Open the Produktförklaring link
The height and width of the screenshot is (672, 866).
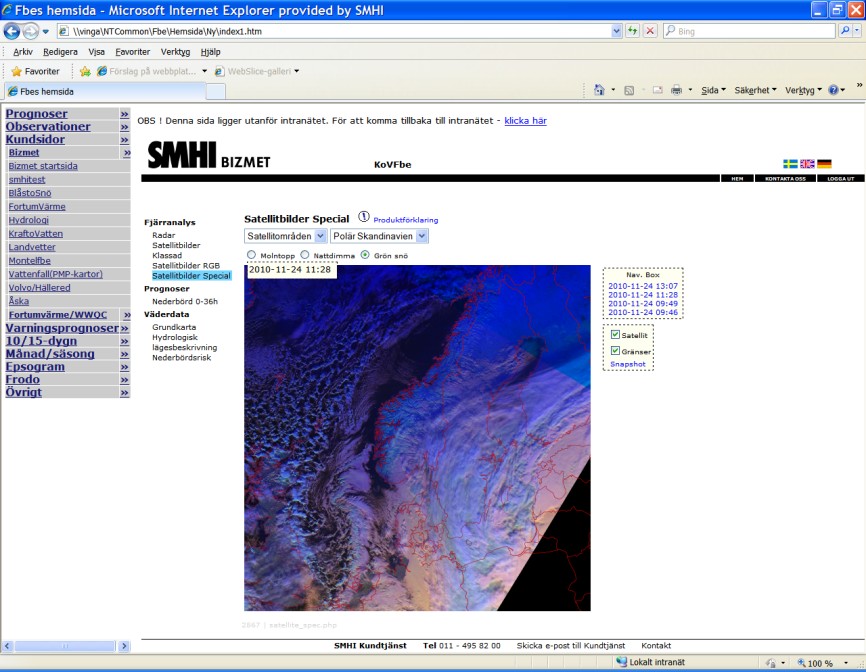(405, 220)
